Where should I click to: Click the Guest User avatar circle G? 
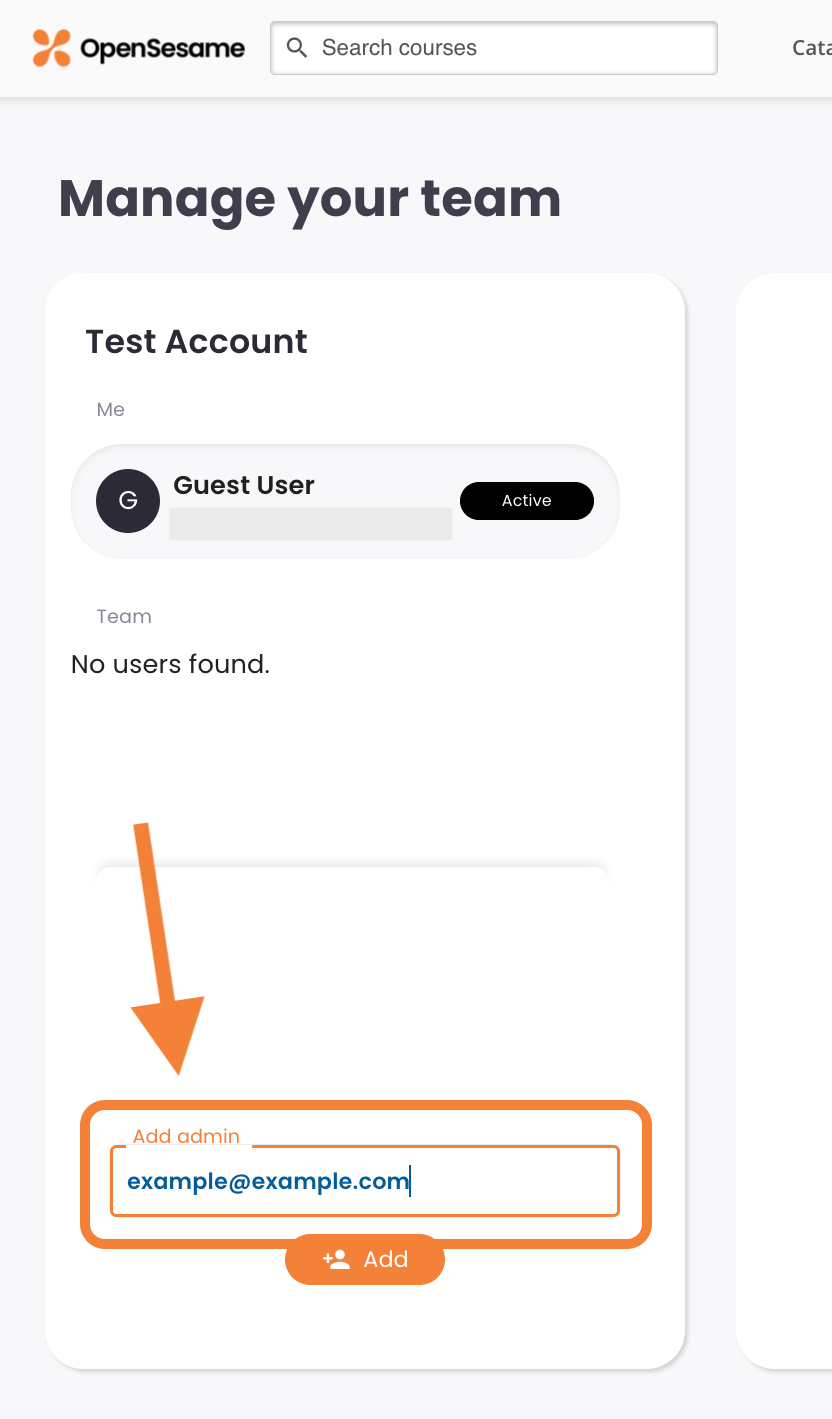[128, 501]
